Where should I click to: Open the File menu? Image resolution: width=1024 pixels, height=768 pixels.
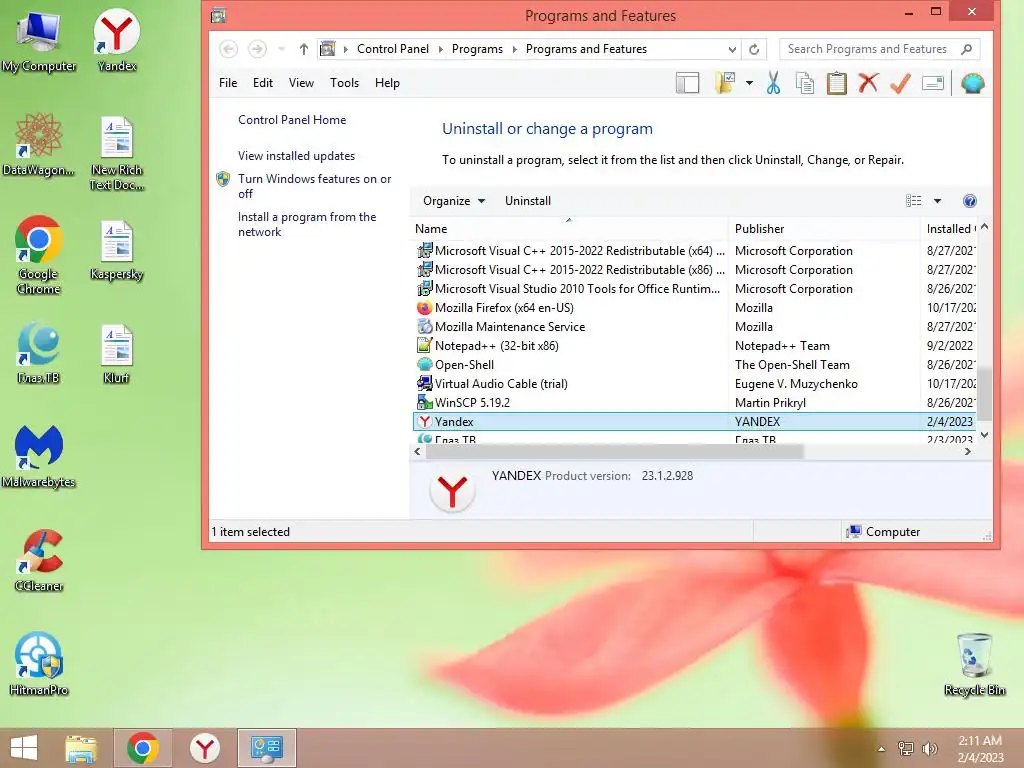coord(228,83)
